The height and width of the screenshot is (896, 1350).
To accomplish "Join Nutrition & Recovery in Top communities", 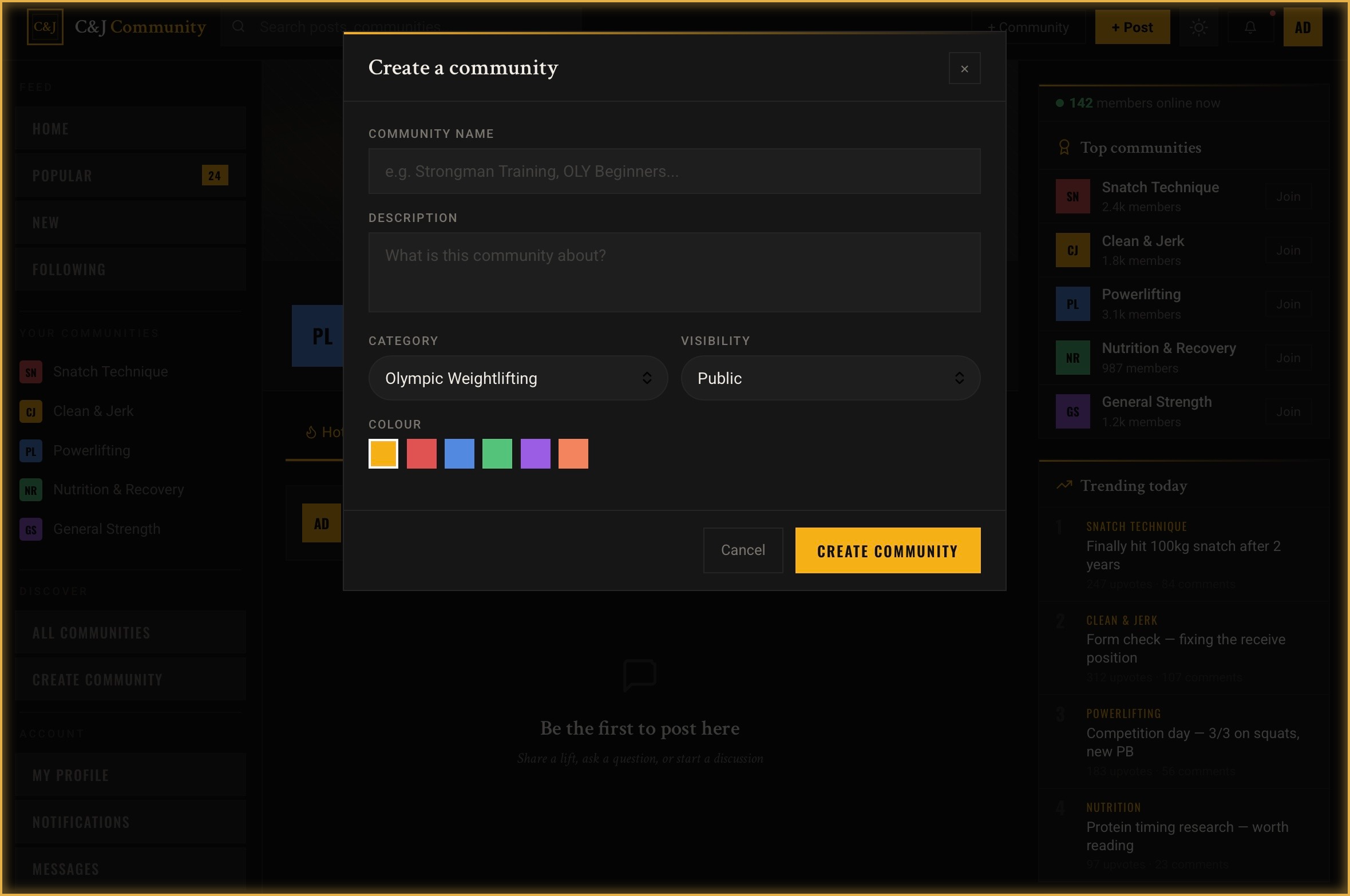I will click(x=1288, y=358).
